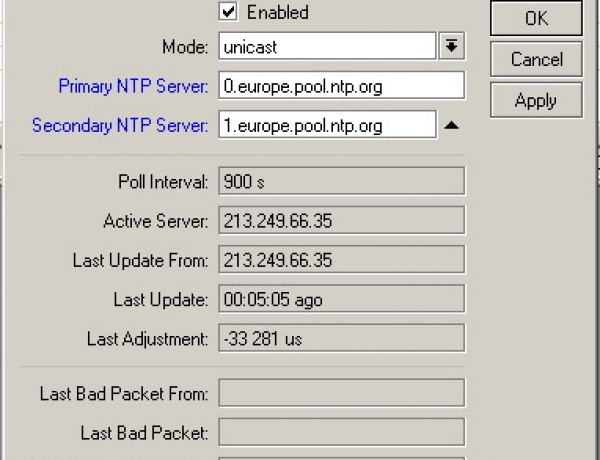600x460 pixels.
Task: Select the Active Server value field
Action: (x=341, y=221)
